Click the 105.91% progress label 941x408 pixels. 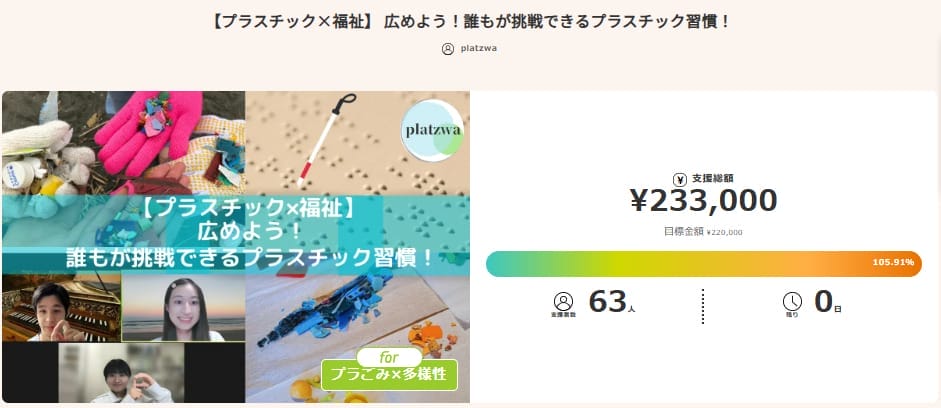[893, 263]
